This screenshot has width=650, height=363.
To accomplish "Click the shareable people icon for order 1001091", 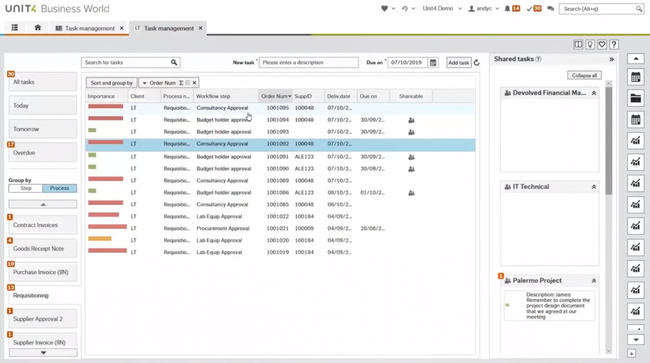I will (411, 157).
